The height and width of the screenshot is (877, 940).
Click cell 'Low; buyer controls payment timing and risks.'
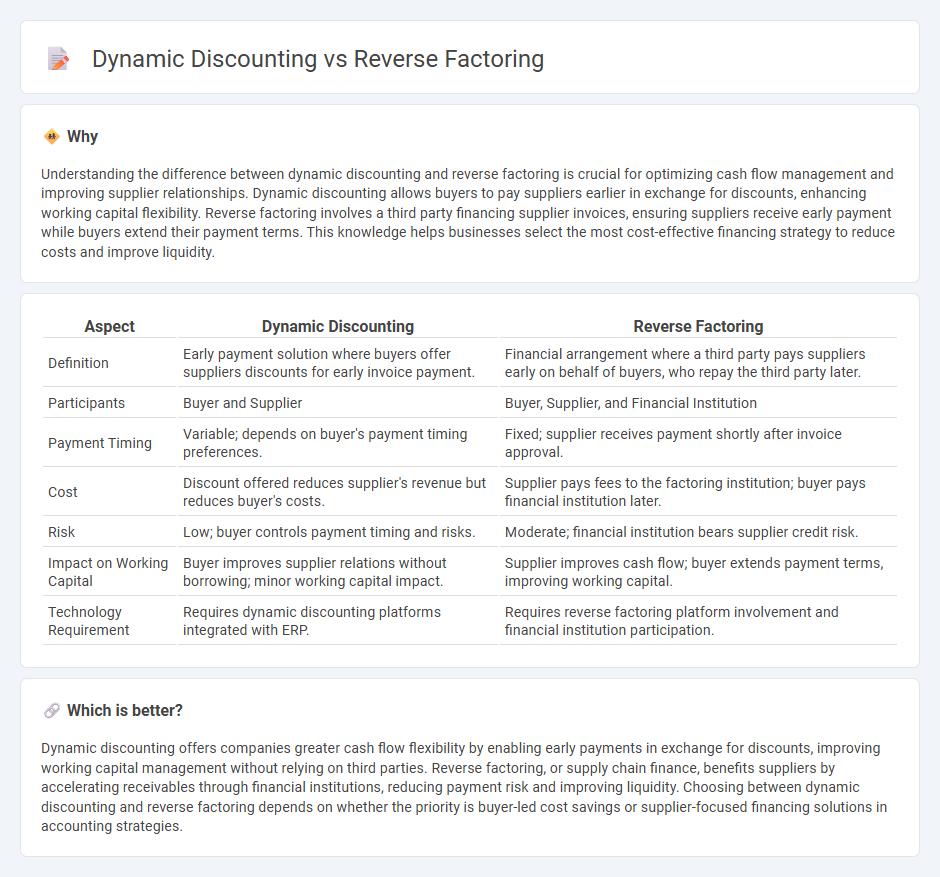pyautogui.click(x=338, y=532)
